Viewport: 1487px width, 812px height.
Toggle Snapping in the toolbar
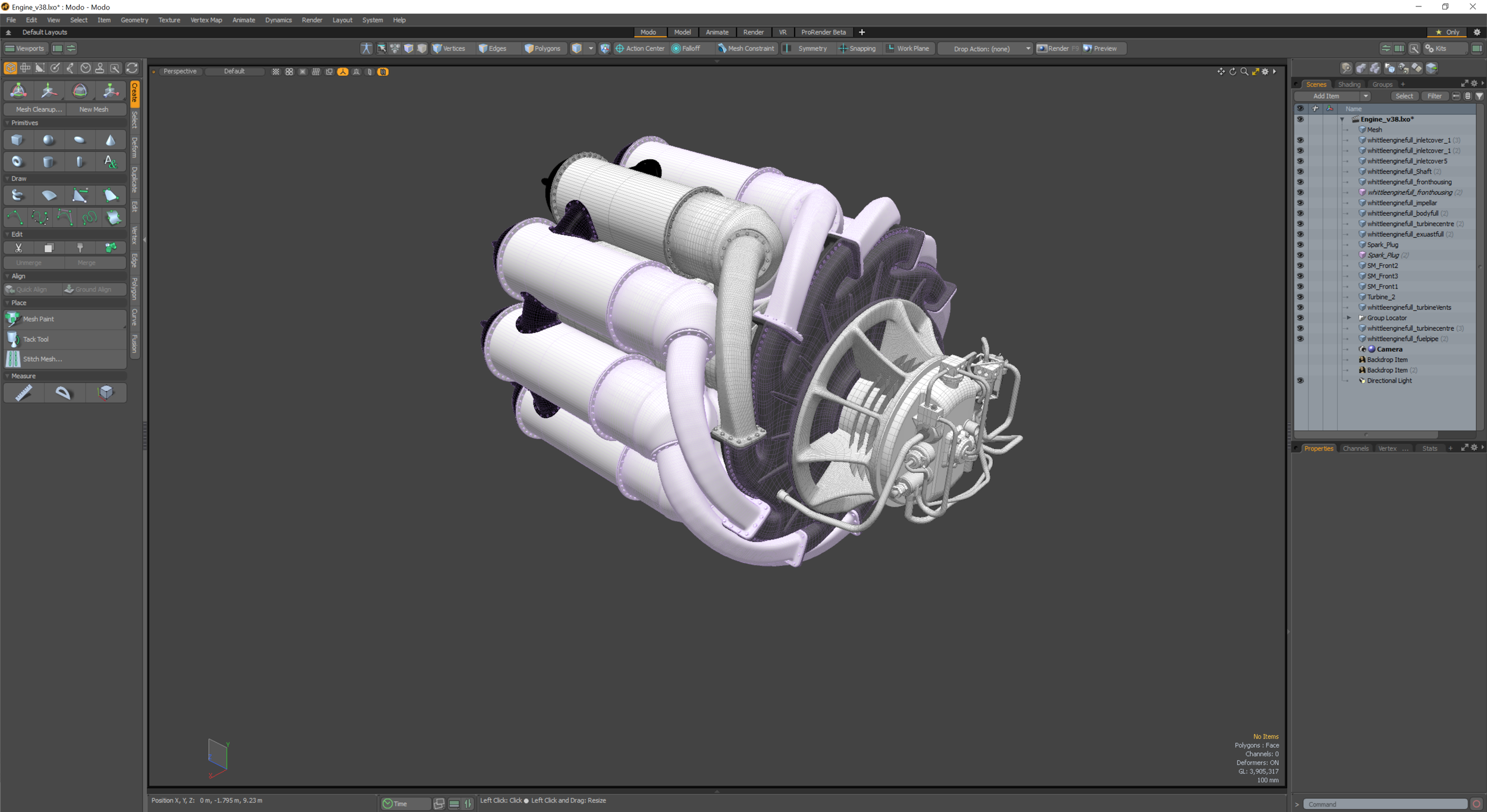[858, 48]
